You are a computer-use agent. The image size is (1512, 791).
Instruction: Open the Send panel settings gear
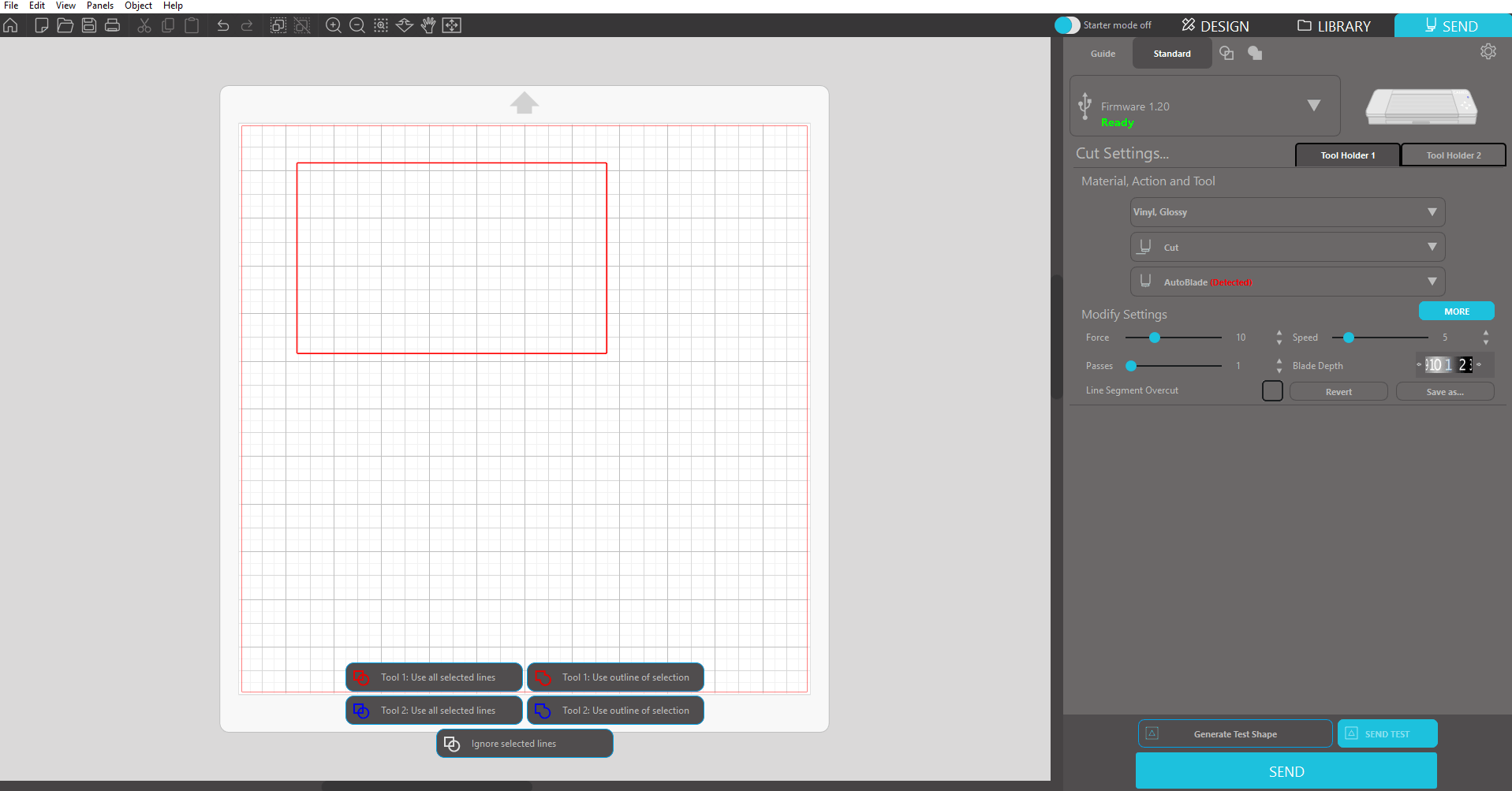pyautogui.click(x=1488, y=50)
